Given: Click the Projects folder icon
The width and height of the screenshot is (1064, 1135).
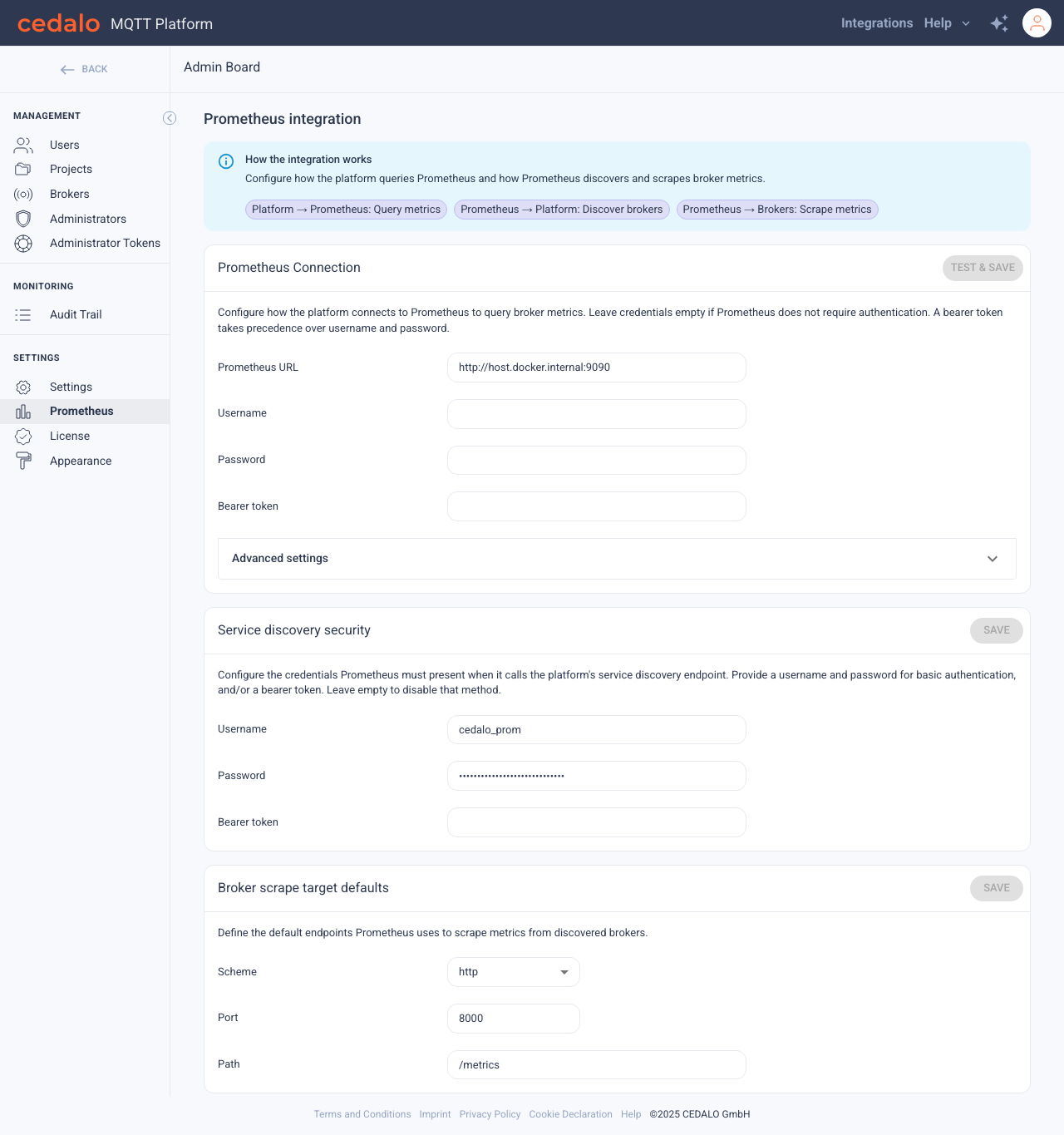Looking at the screenshot, I should tap(23, 170).
